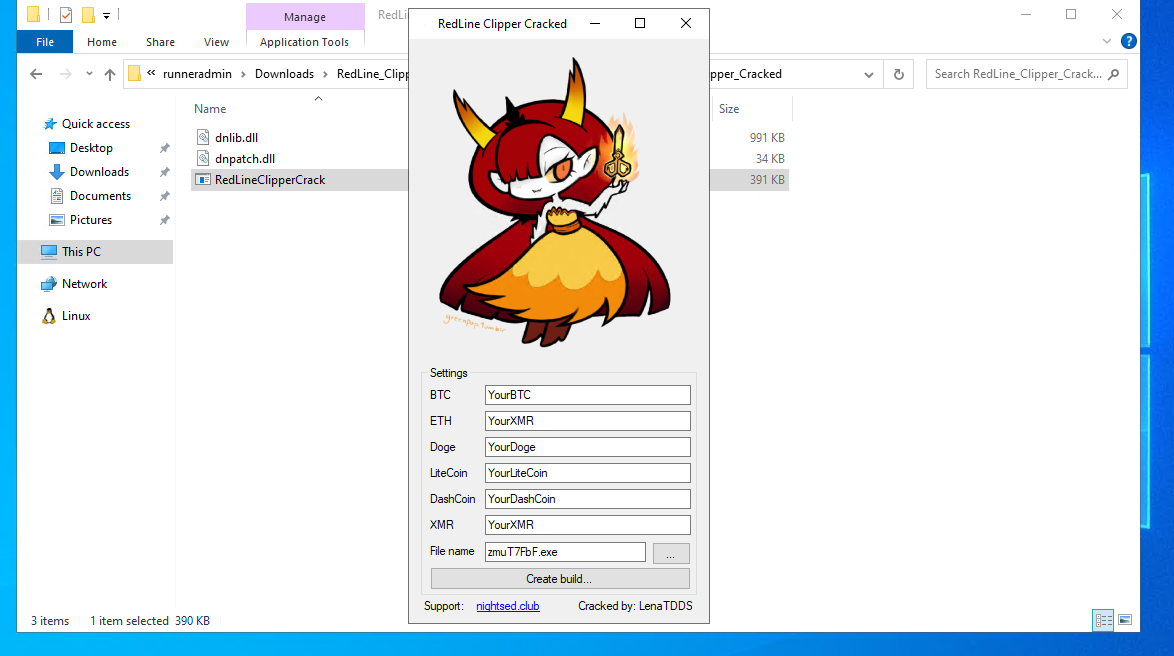
Task: Click the dnpatch.dll file
Action: pyautogui.click(x=244, y=158)
